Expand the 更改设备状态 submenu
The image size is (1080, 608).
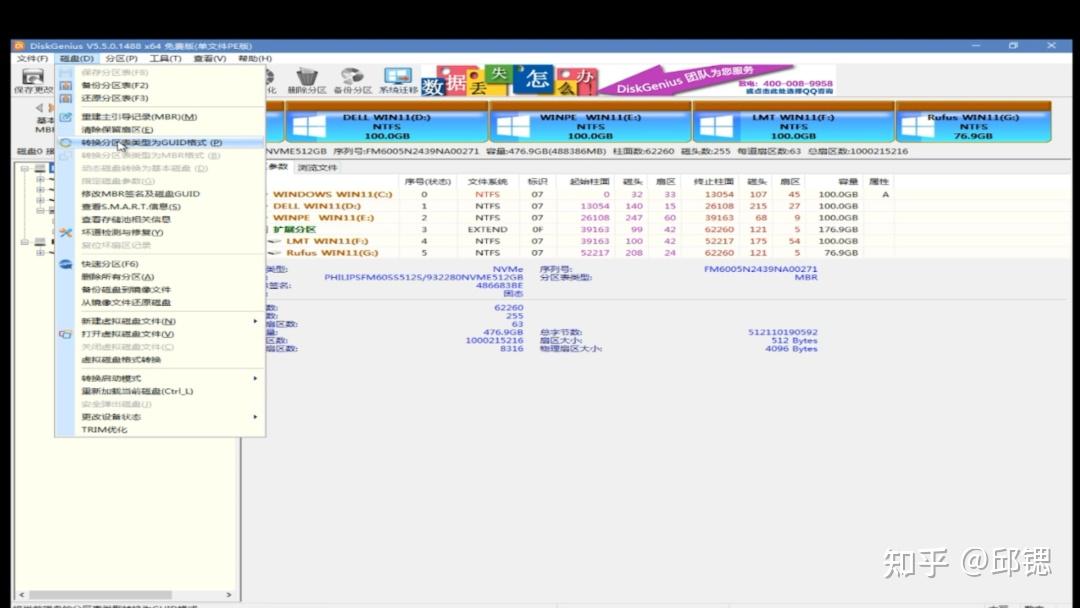160,417
